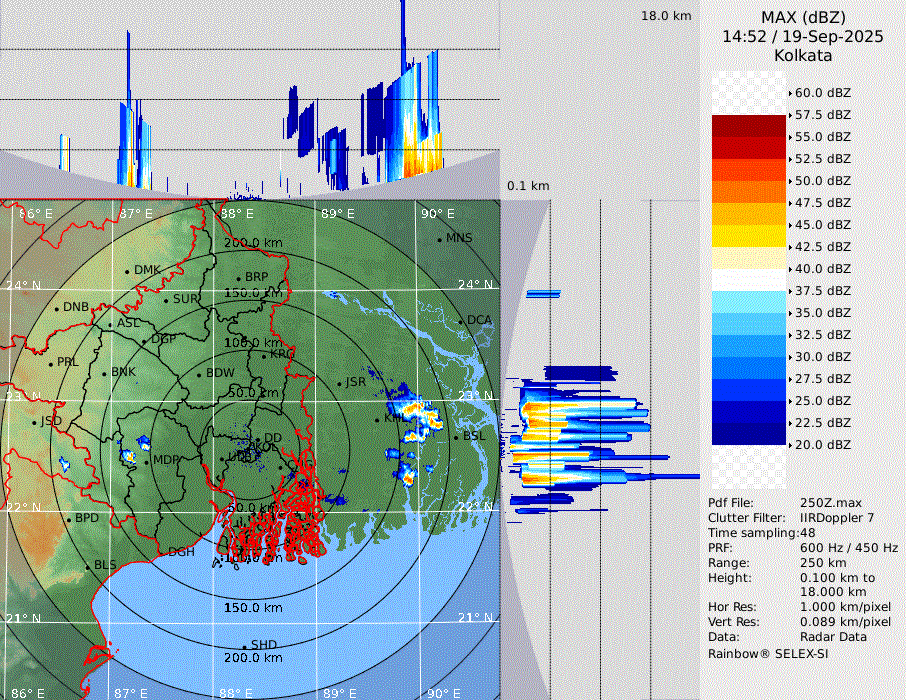Click the darkest red legend swatch below 57.5 dBZ
906x700 pixels.
tap(749, 126)
